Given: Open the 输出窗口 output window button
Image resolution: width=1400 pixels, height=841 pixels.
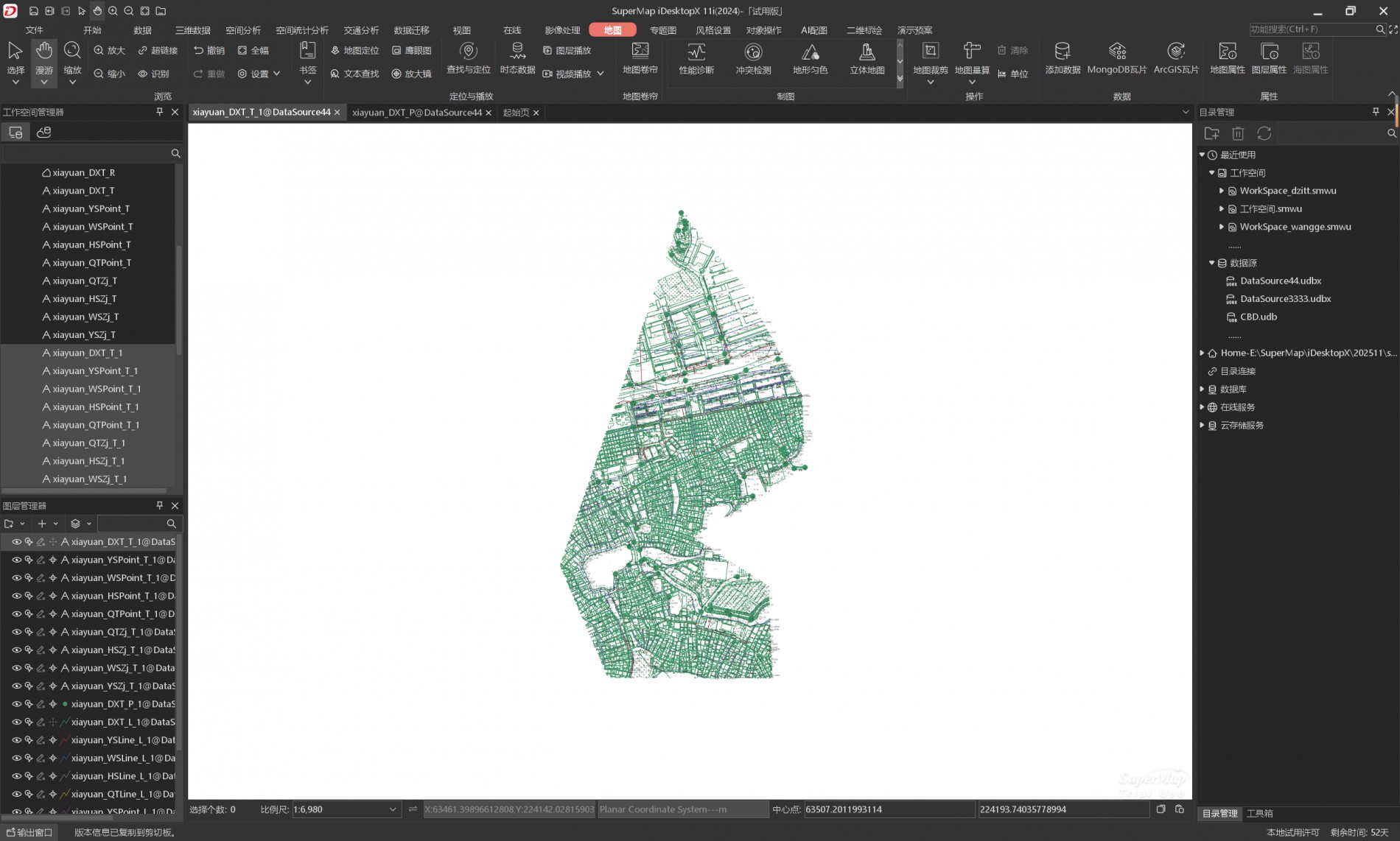Looking at the screenshot, I should [x=29, y=832].
